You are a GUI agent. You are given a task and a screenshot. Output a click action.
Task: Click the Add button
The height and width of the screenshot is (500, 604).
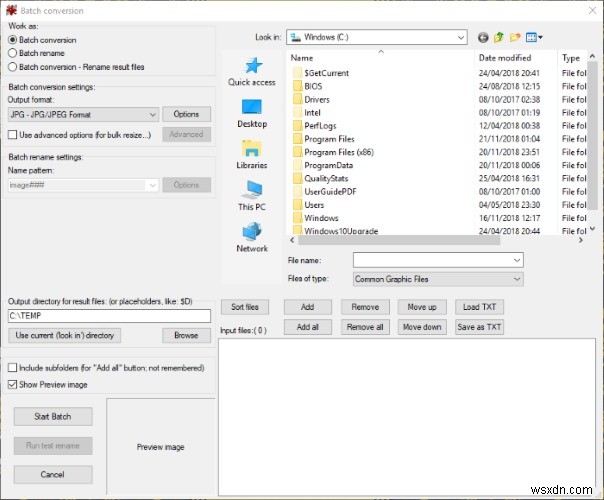pos(308,307)
